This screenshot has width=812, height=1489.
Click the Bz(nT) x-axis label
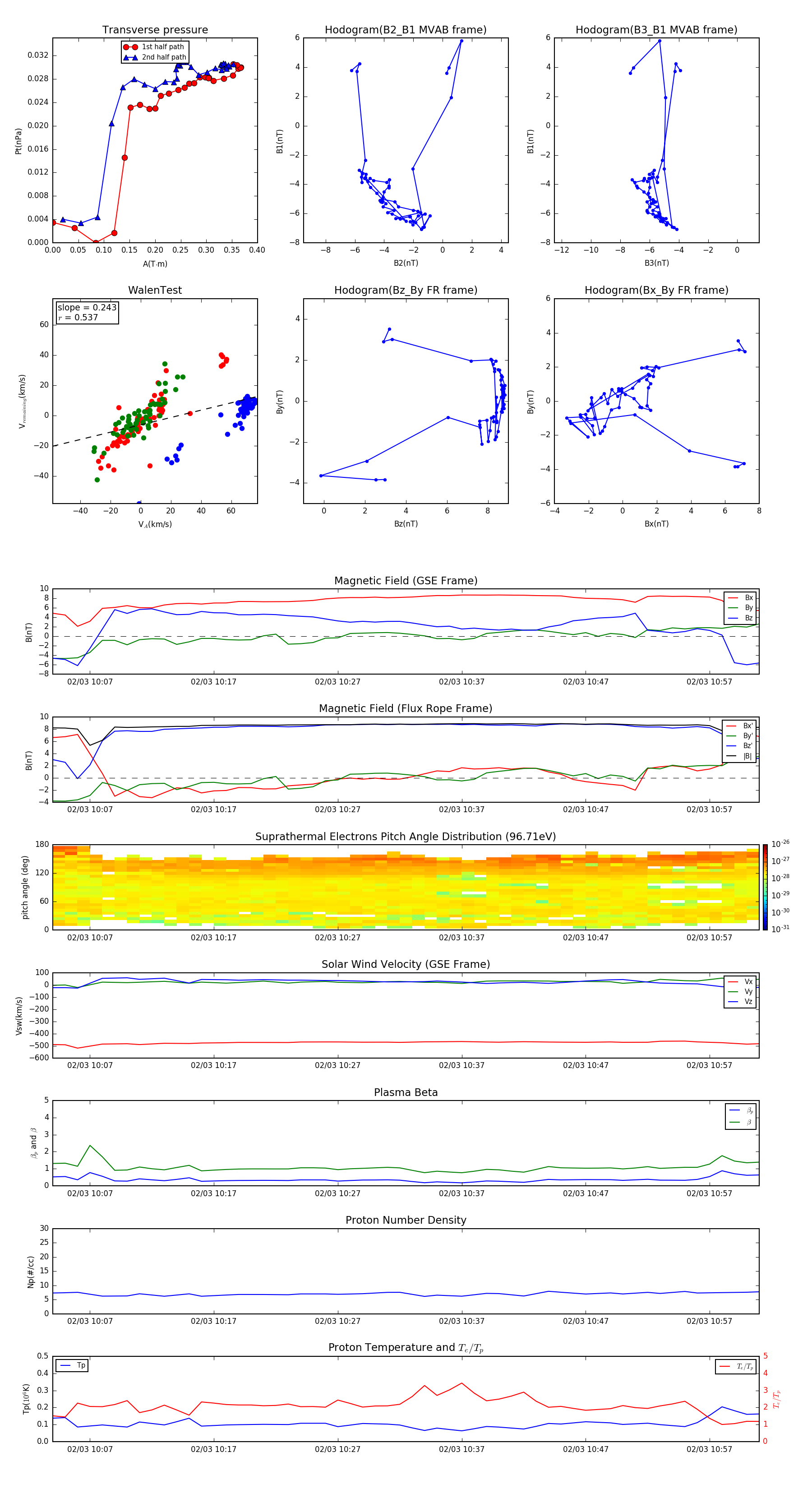click(x=406, y=524)
